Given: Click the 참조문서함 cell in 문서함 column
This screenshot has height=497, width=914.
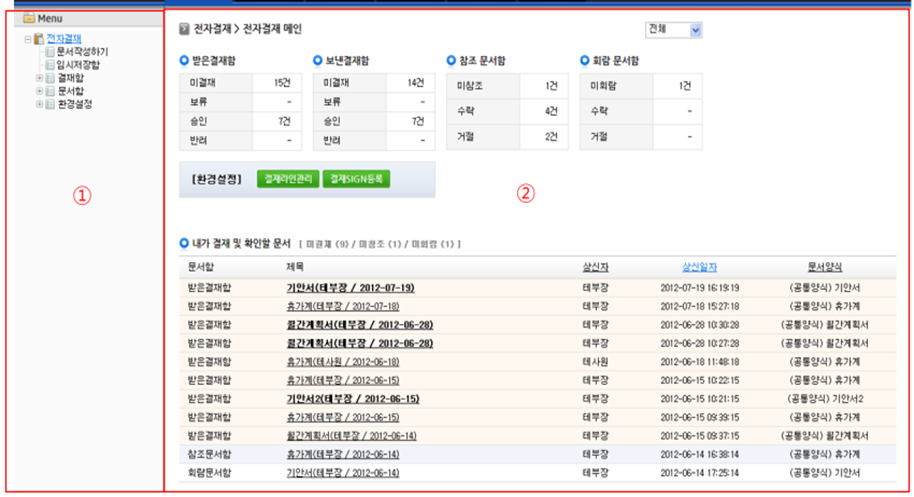Looking at the screenshot, I should pyautogui.click(x=209, y=454).
